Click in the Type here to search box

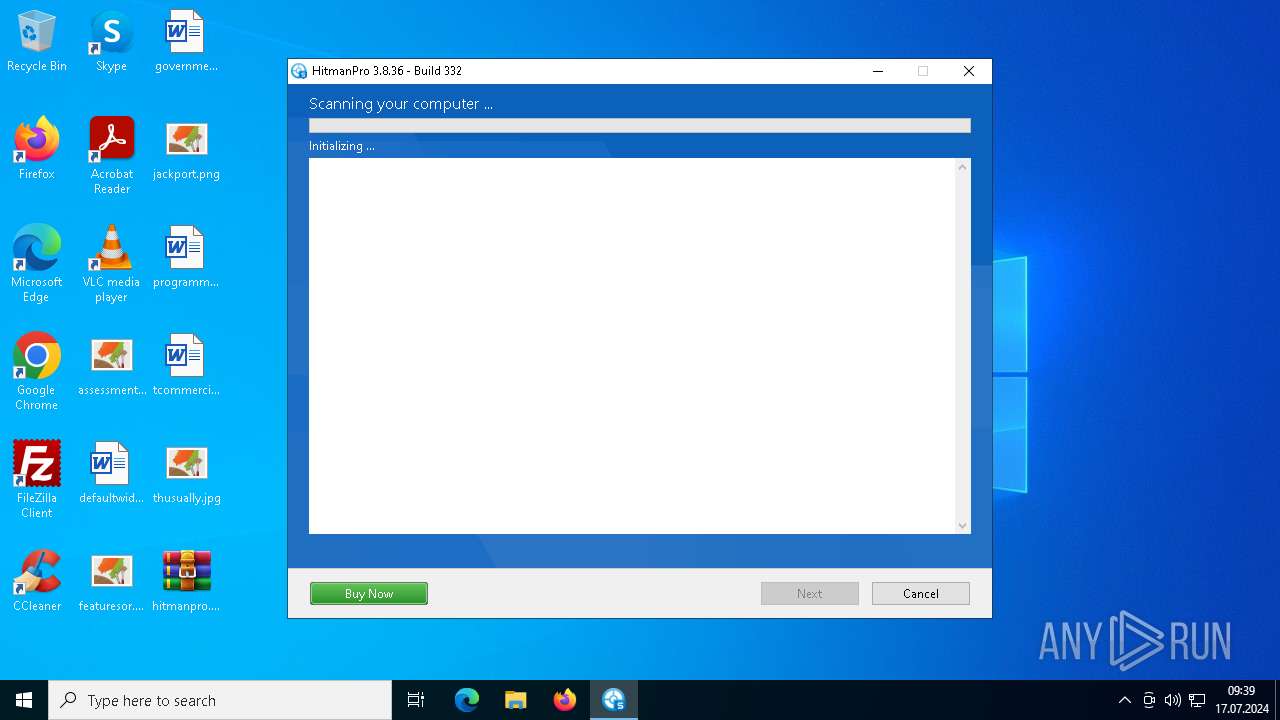tap(220, 700)
